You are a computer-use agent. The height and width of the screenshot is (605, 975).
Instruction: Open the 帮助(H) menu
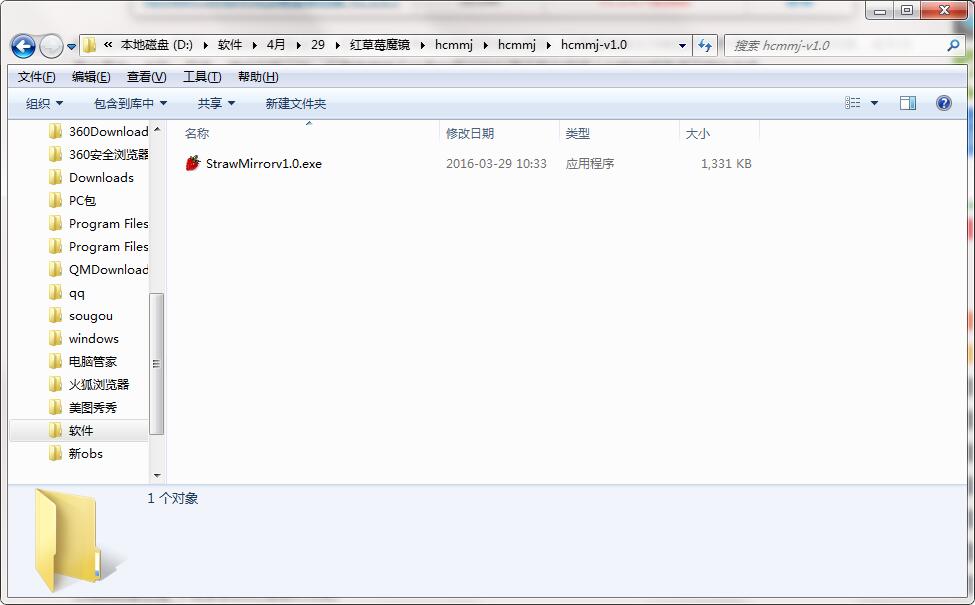pyautogui.click(x=257, y=76)
